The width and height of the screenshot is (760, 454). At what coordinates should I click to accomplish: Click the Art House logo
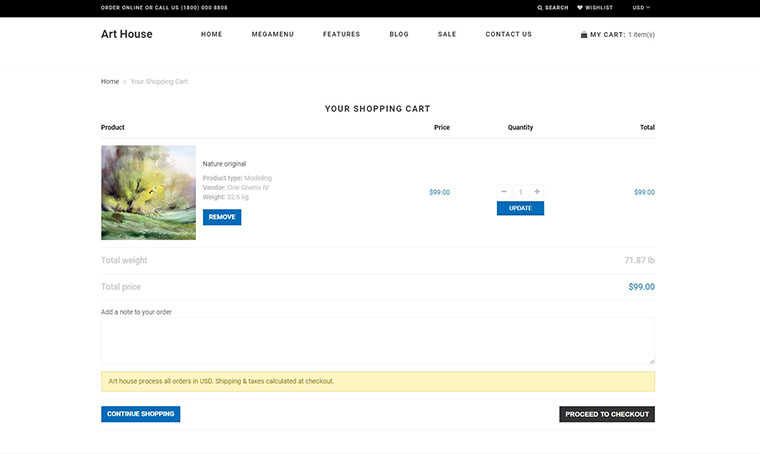pyautogui.click(x=127, y=34)
